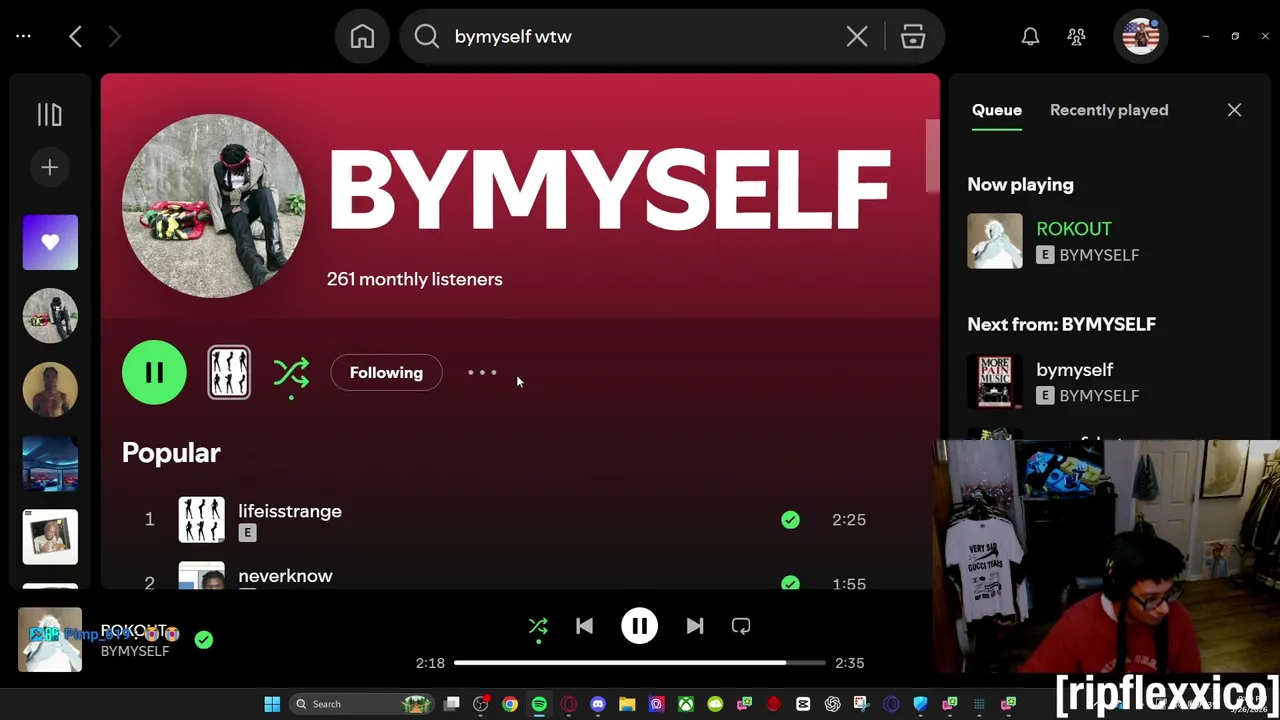Screen dimensions: 1280x720
Task: Skip to the next track
Action: tap(694, 626)
